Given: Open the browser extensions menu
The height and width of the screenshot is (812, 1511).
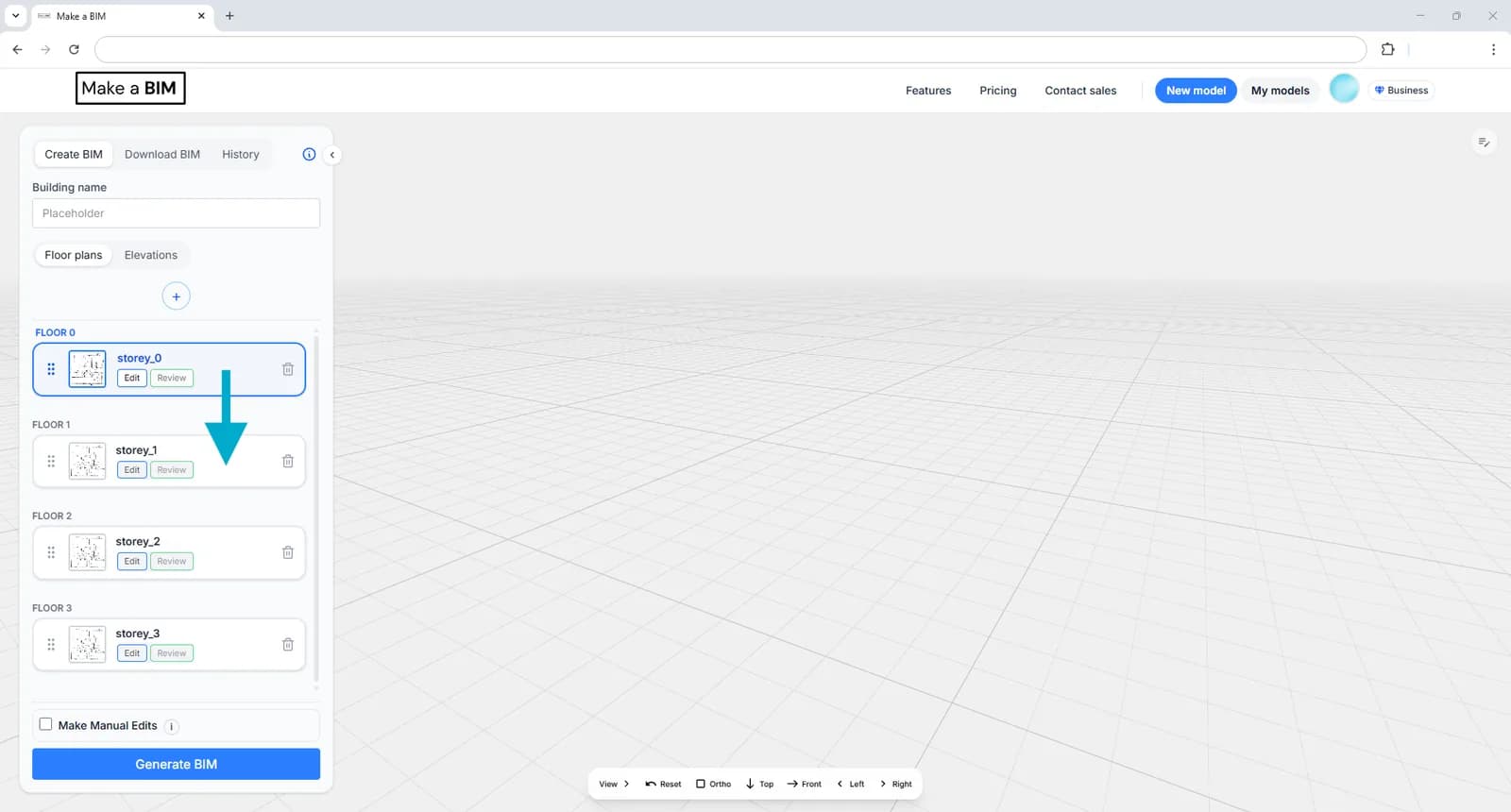Looking at the screenshot, I should pos(1387,49).
